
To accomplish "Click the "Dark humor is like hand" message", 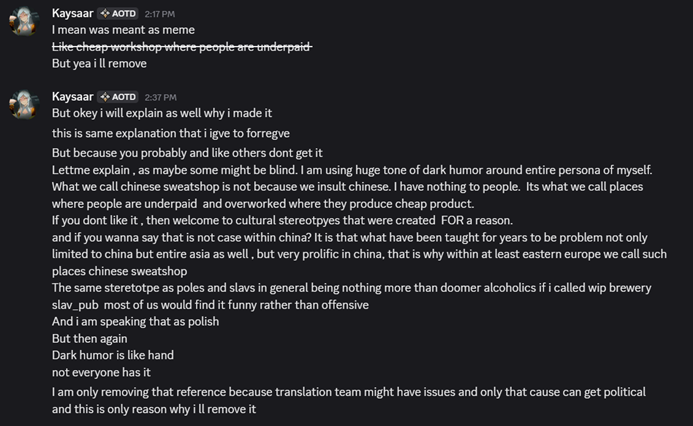I will tap(108, 354).
